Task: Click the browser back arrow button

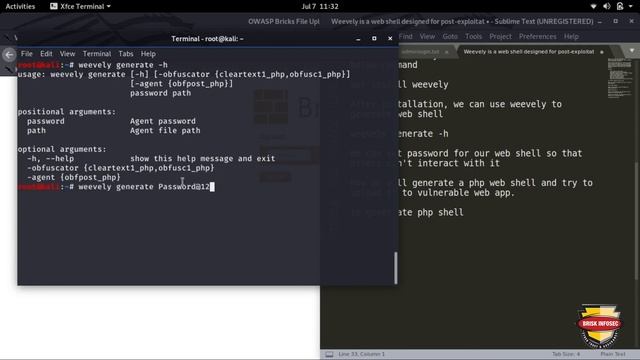Action: [9, 54]
